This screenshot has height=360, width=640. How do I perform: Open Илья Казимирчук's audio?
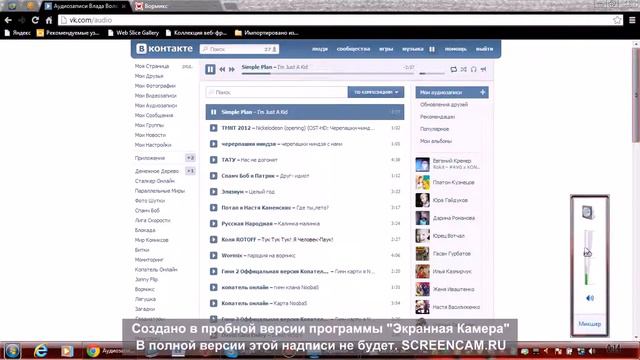[x=452, y=271]
